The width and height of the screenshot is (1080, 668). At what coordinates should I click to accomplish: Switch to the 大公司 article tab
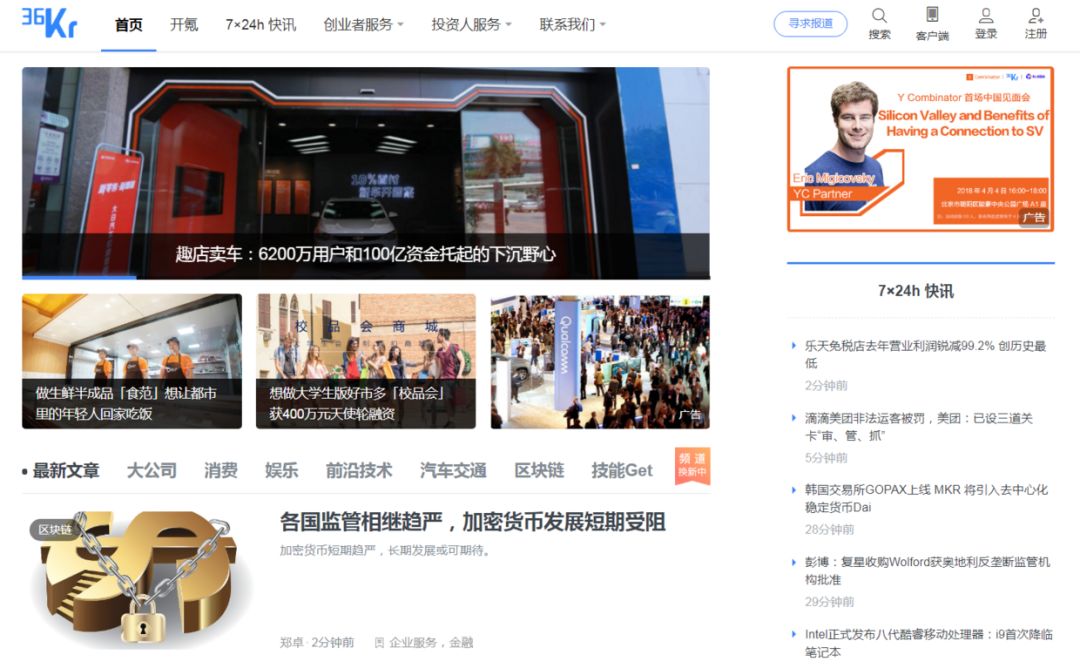pyautogui.click(x=151, y=471)
